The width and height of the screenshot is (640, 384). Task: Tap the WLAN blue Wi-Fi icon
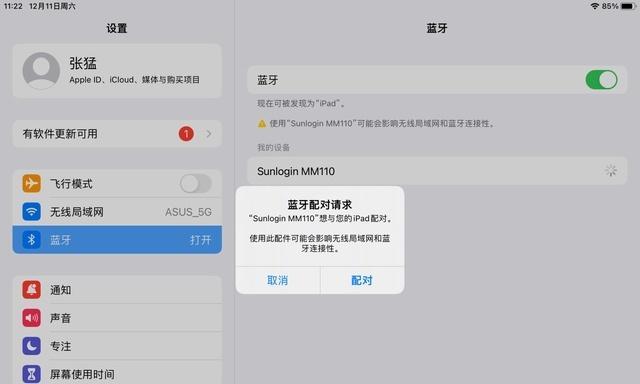(x=31, y=212)
